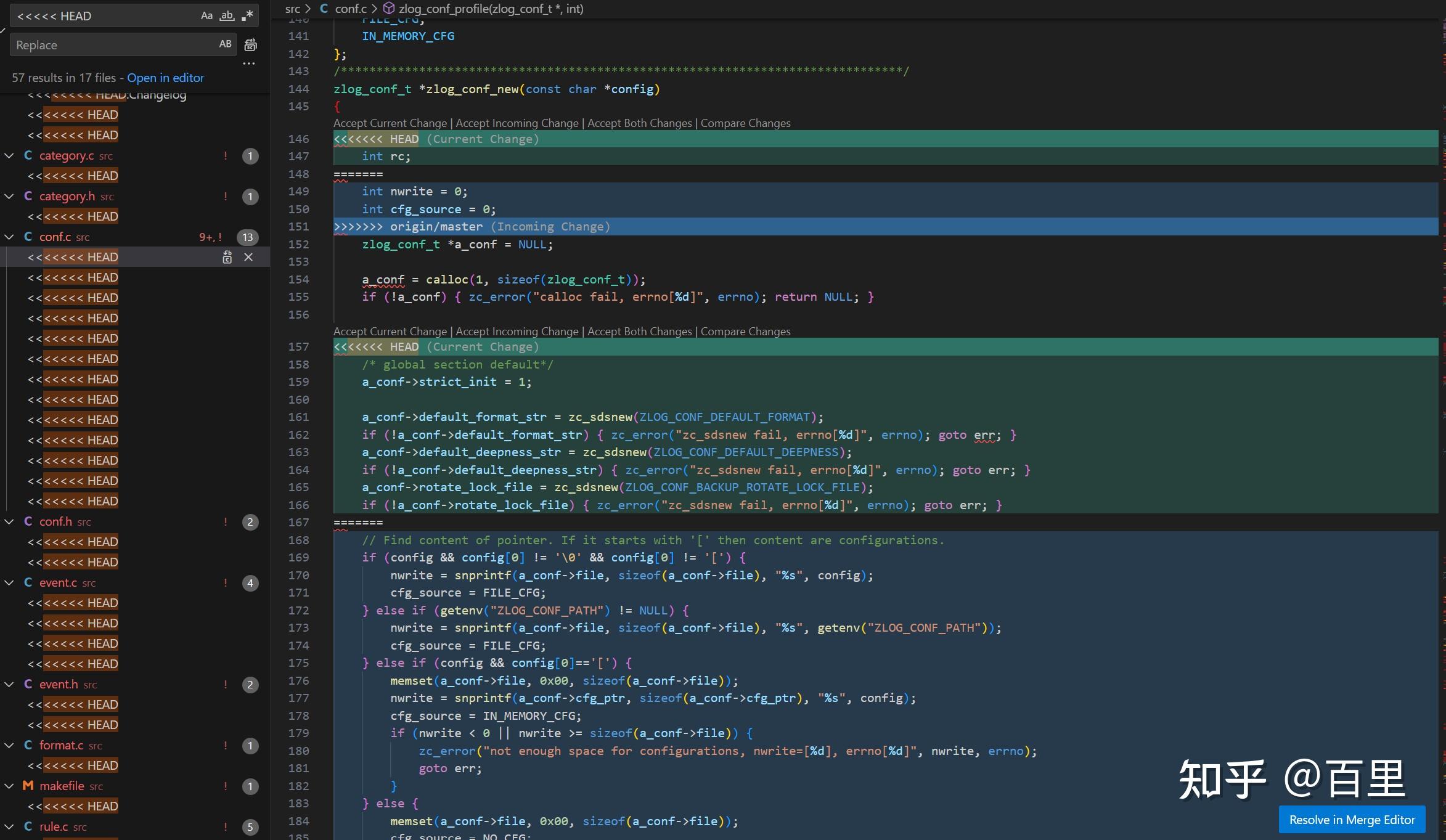1446x840 pixels.
Task: Collapse the conf.c results
Action: 9,237
